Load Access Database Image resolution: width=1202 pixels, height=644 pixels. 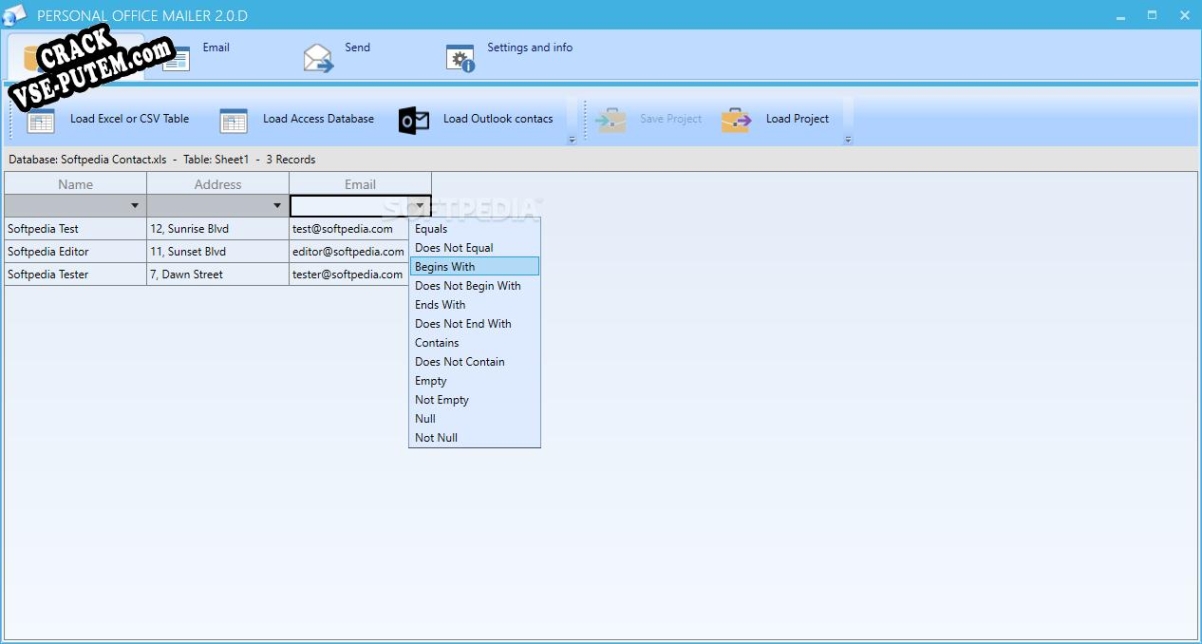[318, 119]
